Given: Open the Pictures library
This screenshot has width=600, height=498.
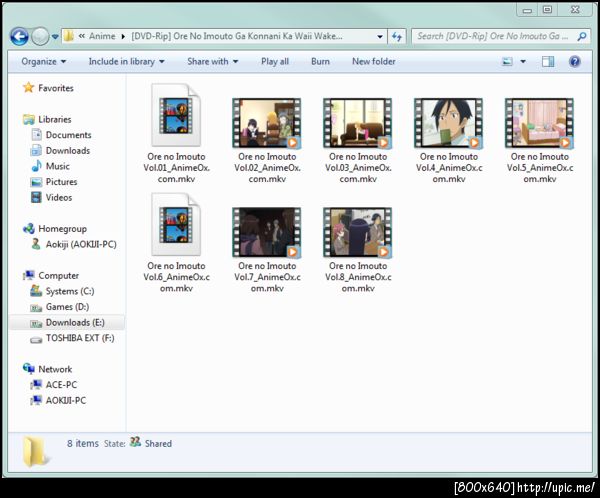Looking at the screenshot, I should point(61,182).
